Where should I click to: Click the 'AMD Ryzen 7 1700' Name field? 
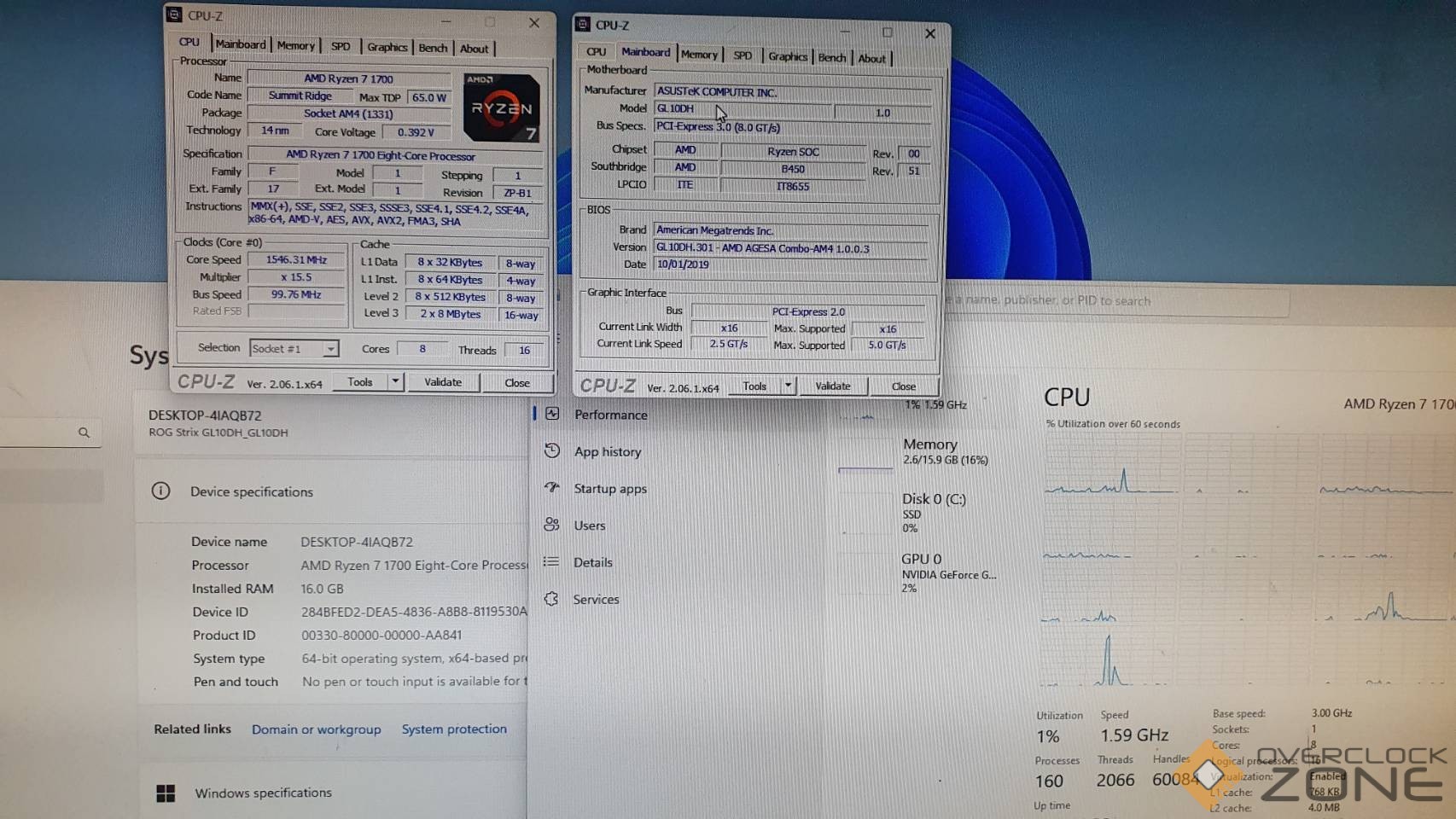click(348, 78)
